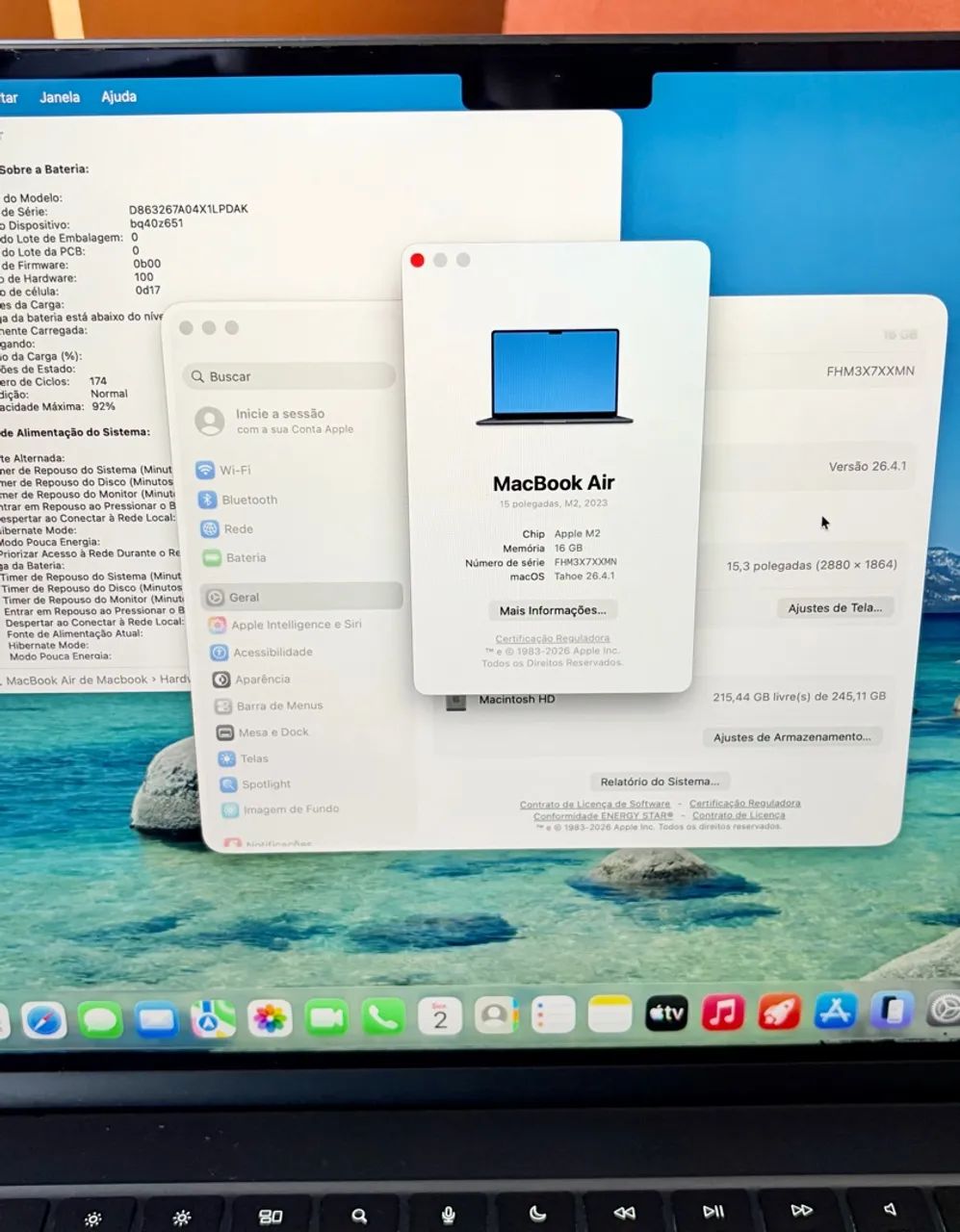
Task: Click the bq40z651 device name value
Action: pos(156,222)
